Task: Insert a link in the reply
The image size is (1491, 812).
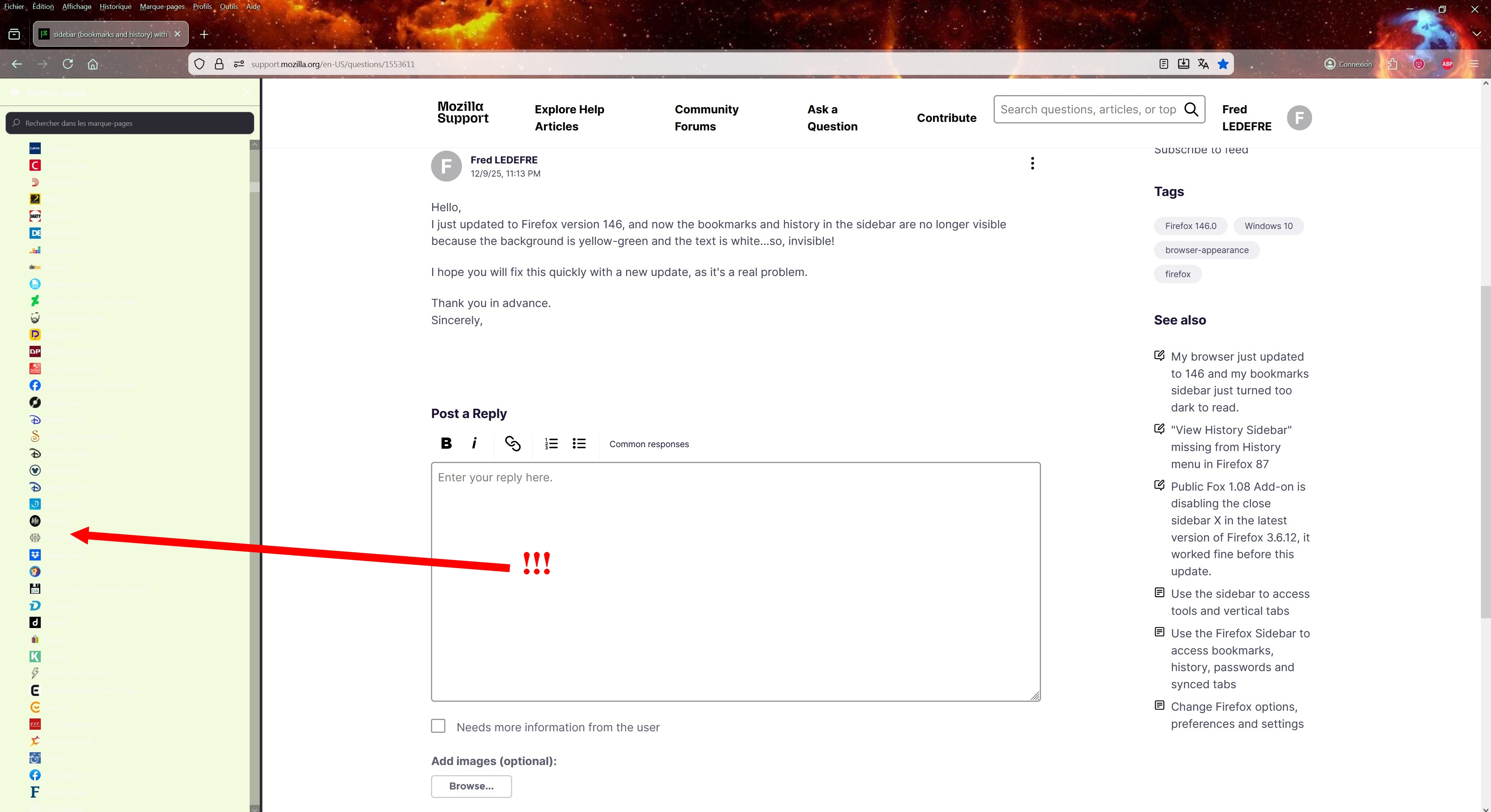Action: pos(512,443)
